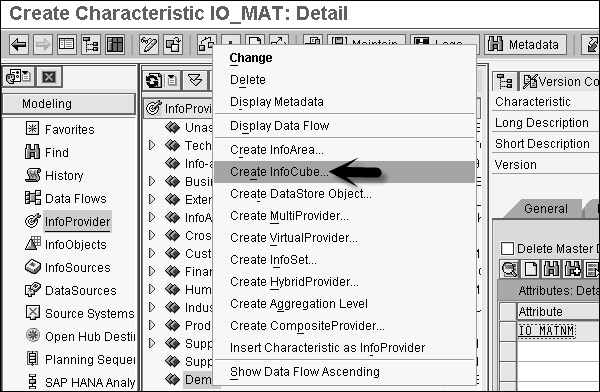Expand the Prod InfoArea tree node
Viewport: 600px width, 392px height.
pyautogui.click(x=152, y=325)
